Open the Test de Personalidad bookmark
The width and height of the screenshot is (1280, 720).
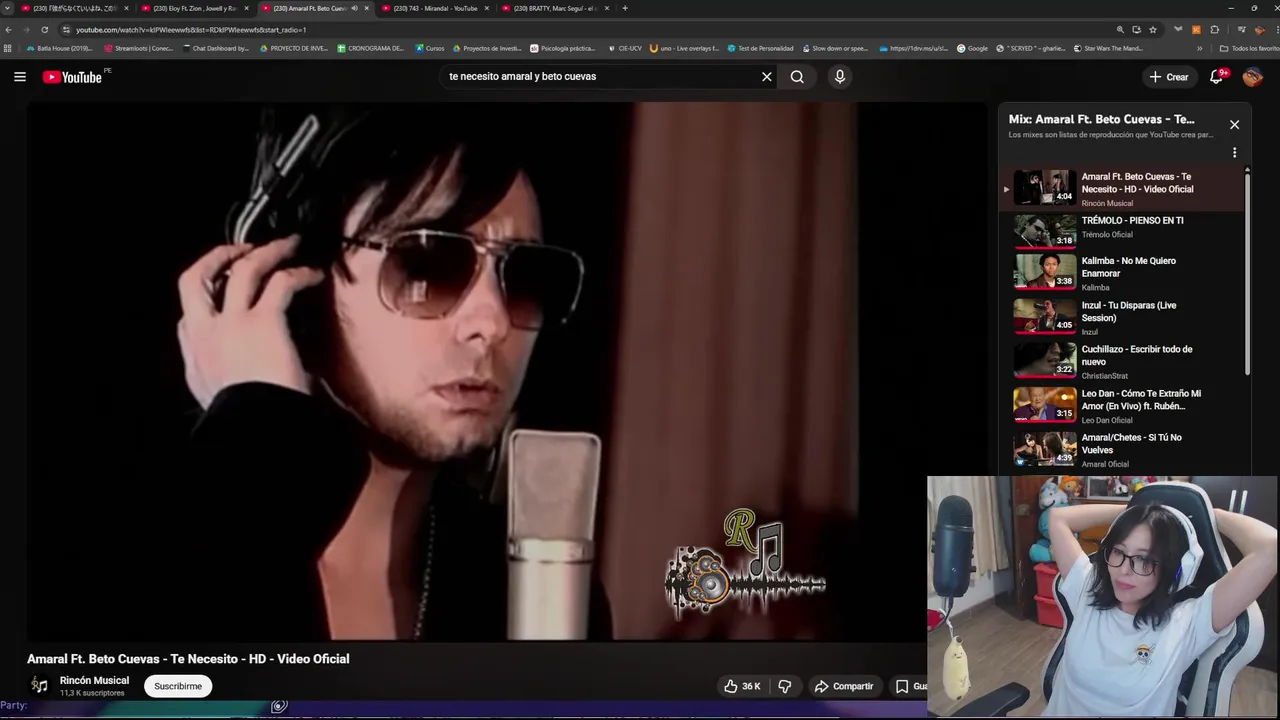click(x=760, y=48)
